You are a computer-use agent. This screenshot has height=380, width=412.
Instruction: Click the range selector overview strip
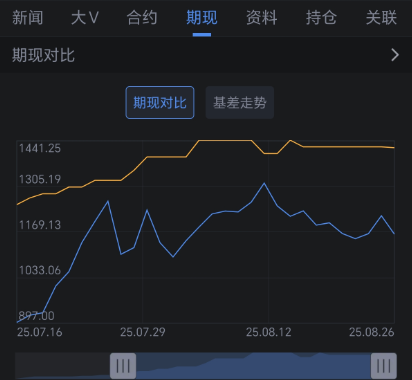coord(206,366)
